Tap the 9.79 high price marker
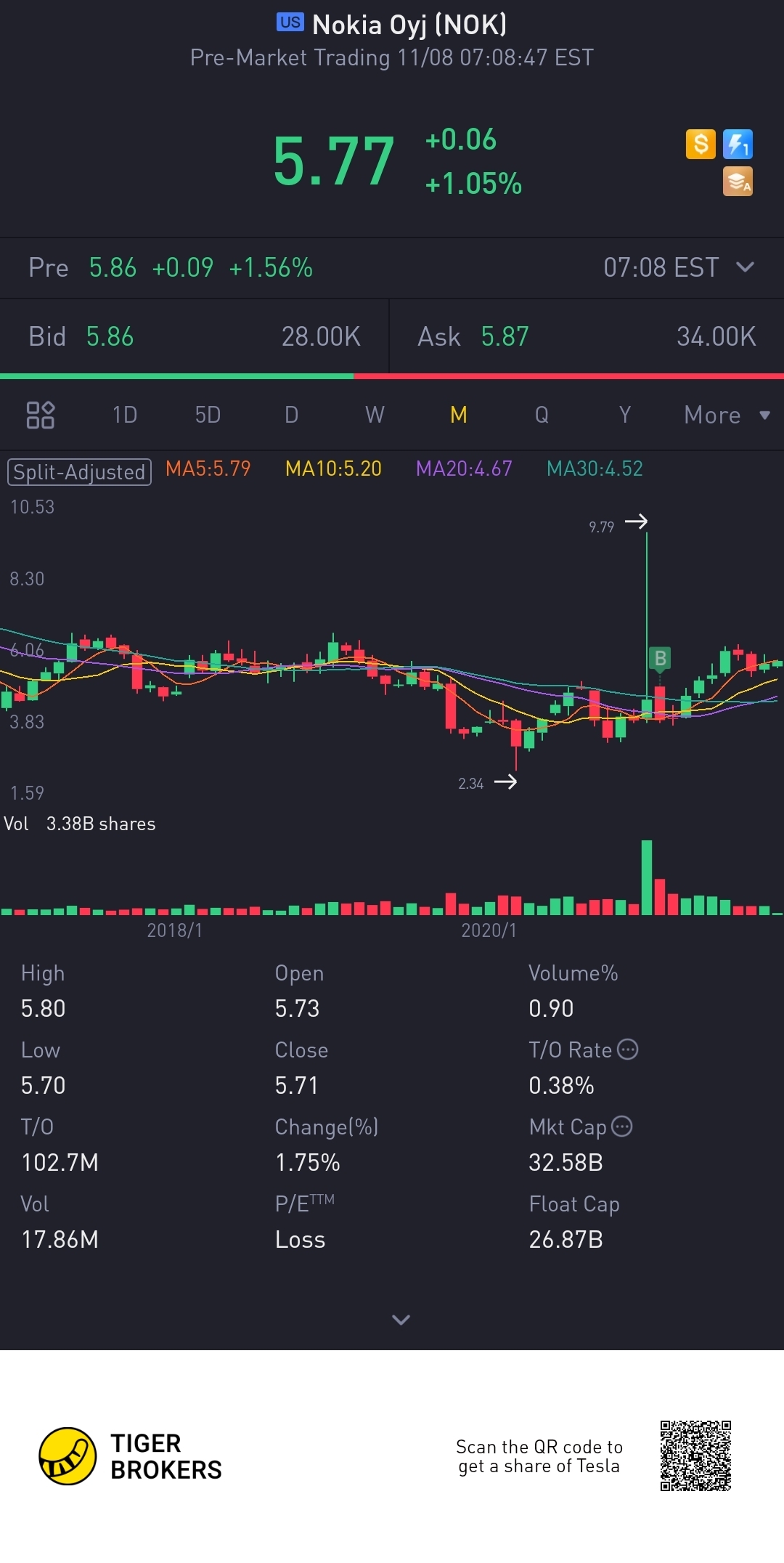 602,527
